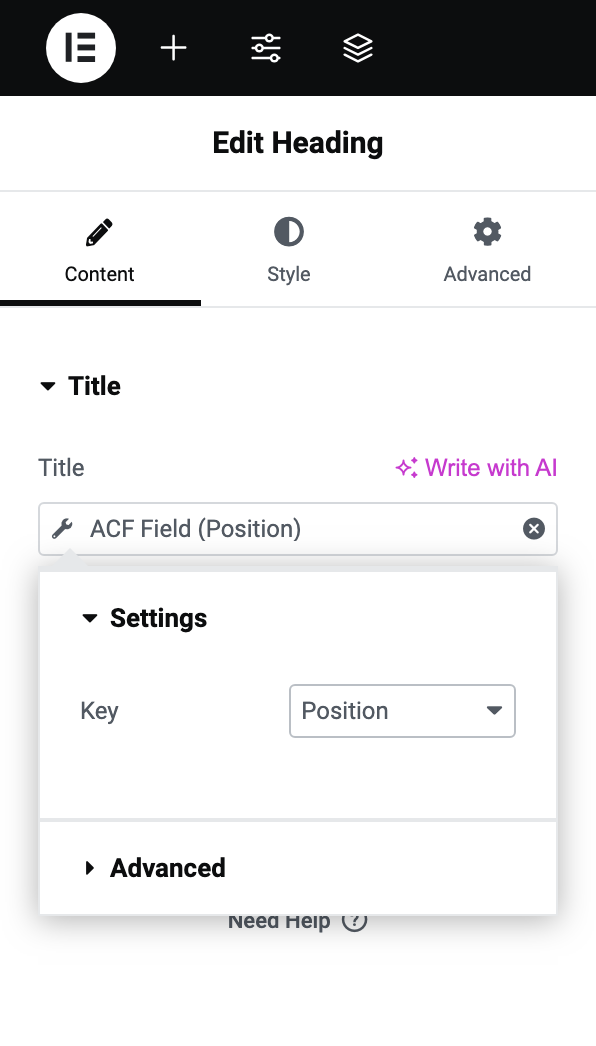Open Site Settings sliders icon
This screenshot has height=1046, width=596.
[266, 48]
